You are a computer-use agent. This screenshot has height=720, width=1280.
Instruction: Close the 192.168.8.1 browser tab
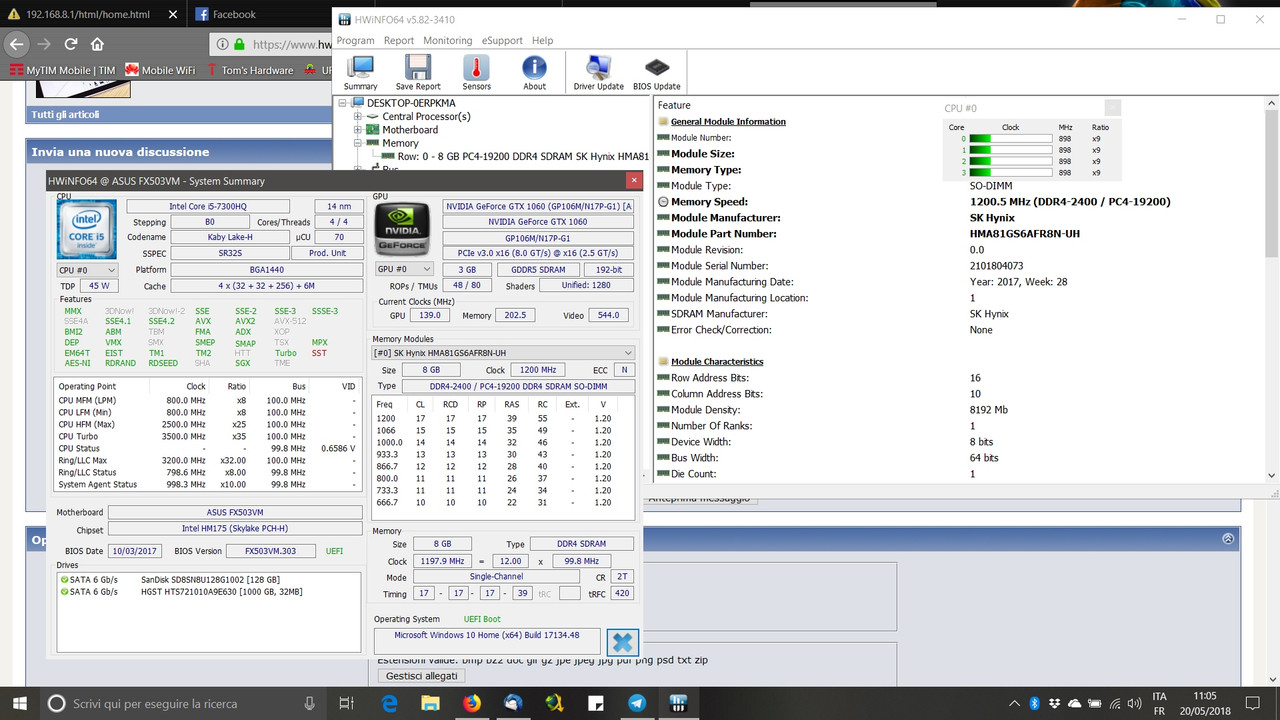[x=171, y=14]
